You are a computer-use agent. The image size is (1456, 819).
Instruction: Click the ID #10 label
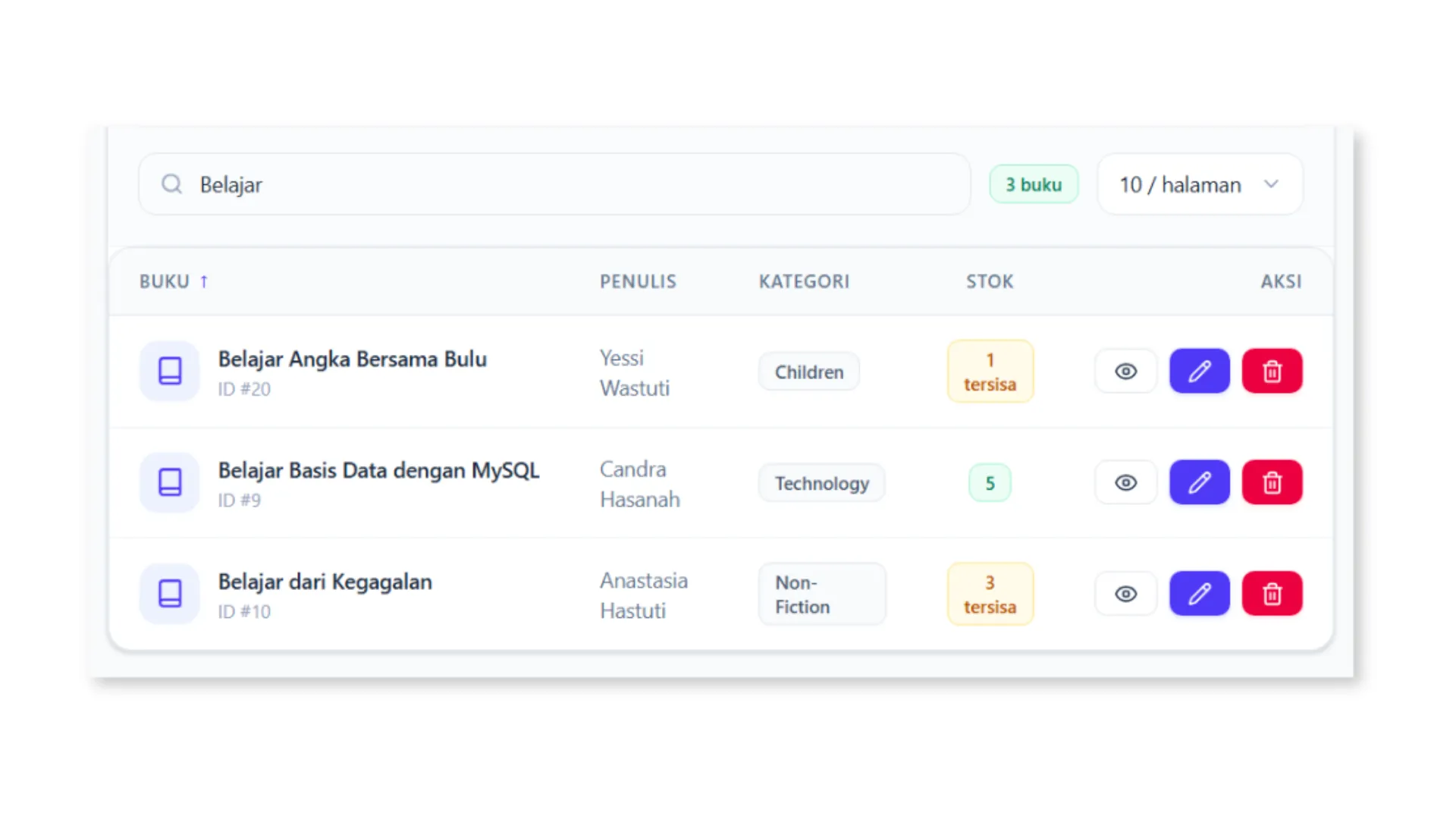coord(244,612)
